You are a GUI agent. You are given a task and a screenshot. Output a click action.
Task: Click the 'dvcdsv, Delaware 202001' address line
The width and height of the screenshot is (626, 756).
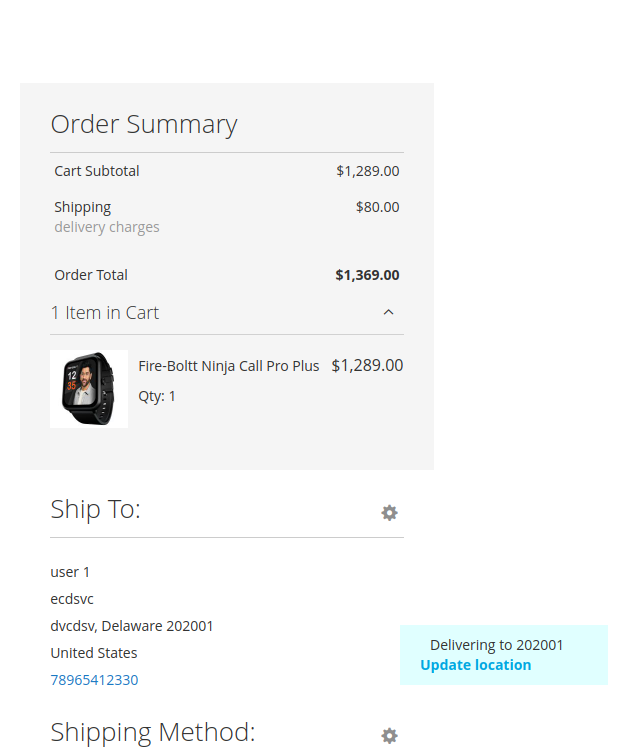click(132, 626)
